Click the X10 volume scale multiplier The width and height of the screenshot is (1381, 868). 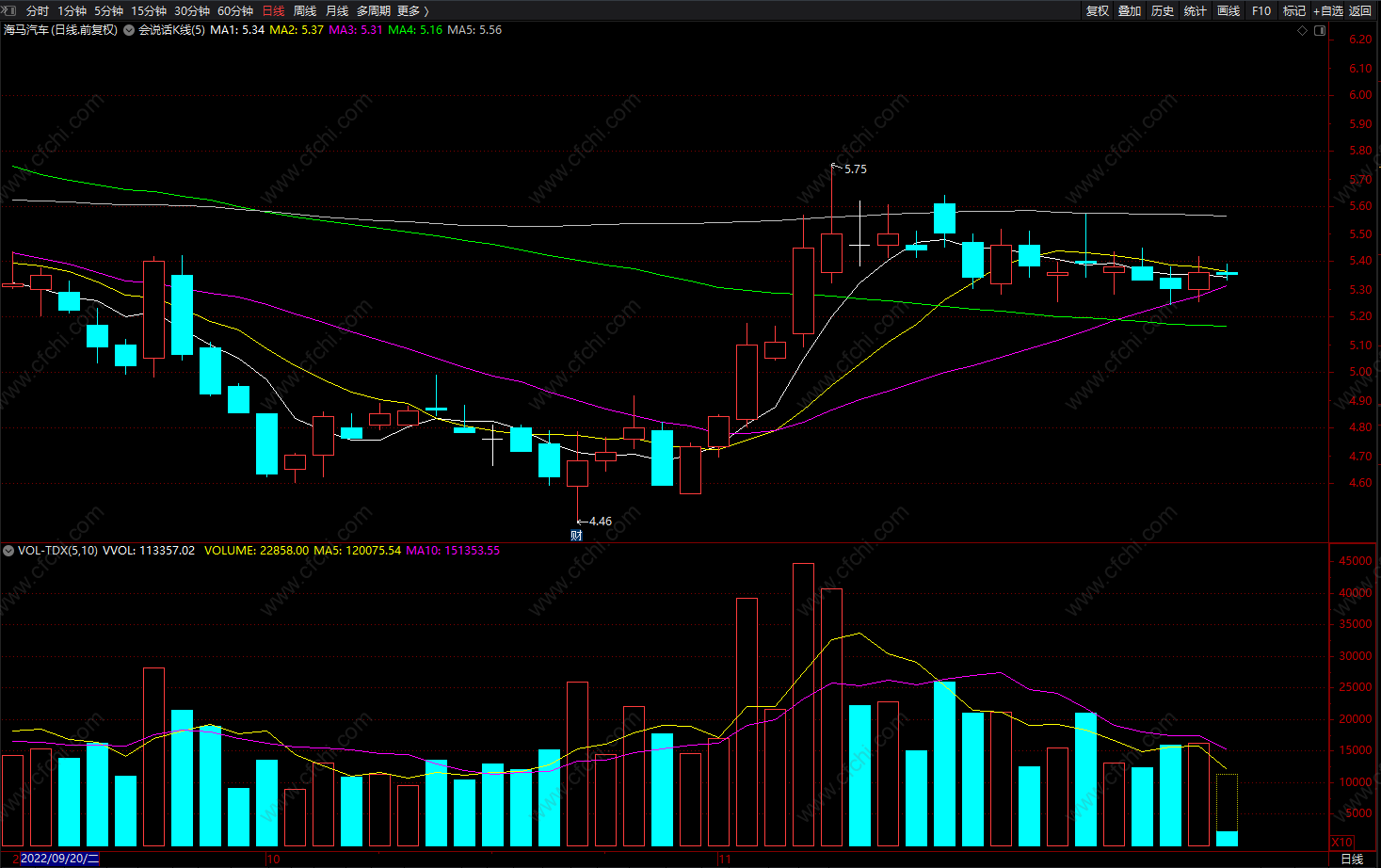point(1342,842)
